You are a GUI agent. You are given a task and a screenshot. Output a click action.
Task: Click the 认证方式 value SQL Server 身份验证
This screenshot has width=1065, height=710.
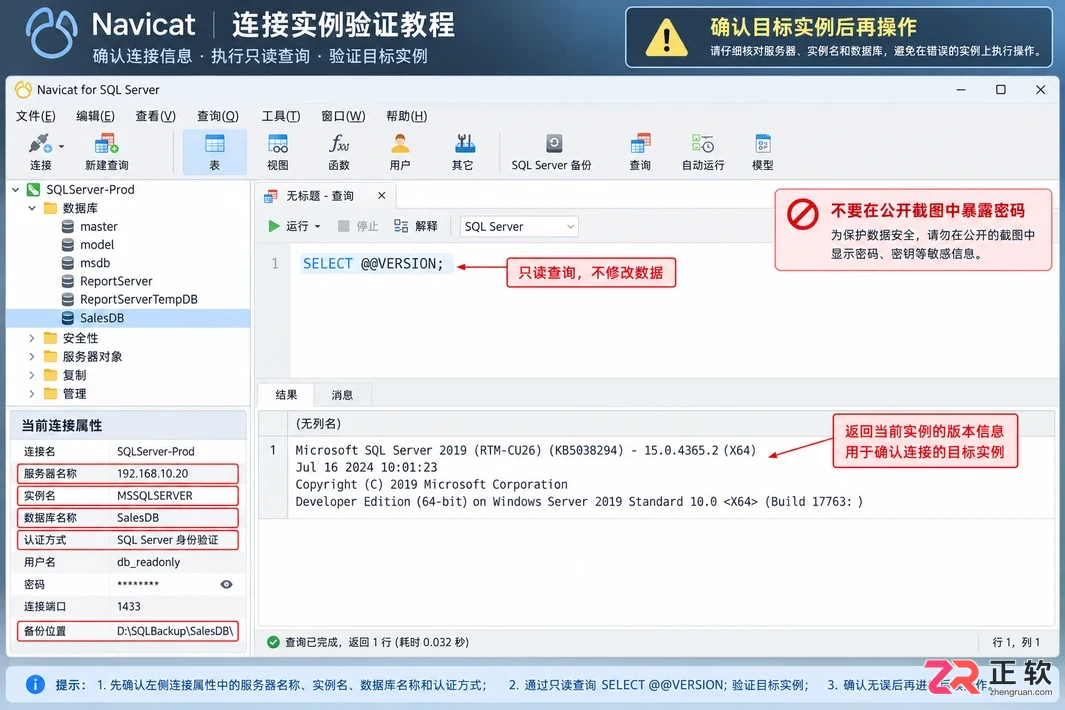coord(167,540)
